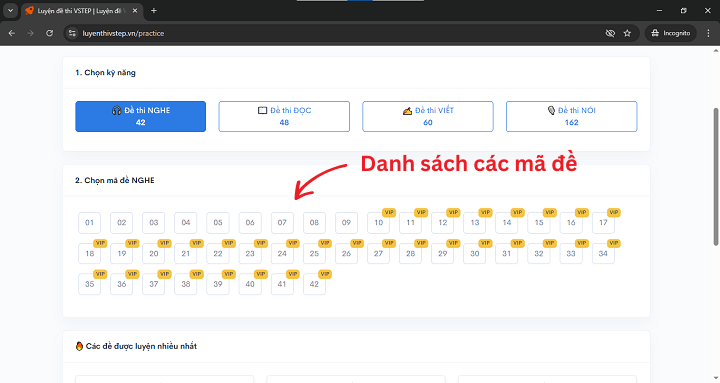Choose VIP test code 13
720x383 pixels.
pos(475,223)
